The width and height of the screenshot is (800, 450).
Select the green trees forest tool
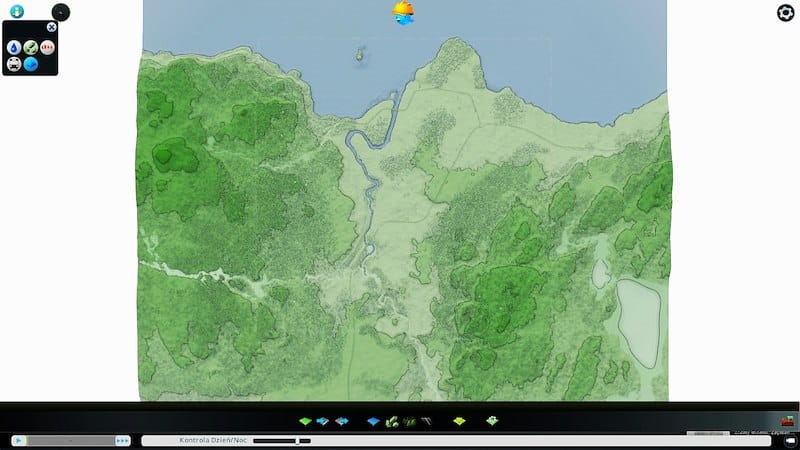(392, 421)
